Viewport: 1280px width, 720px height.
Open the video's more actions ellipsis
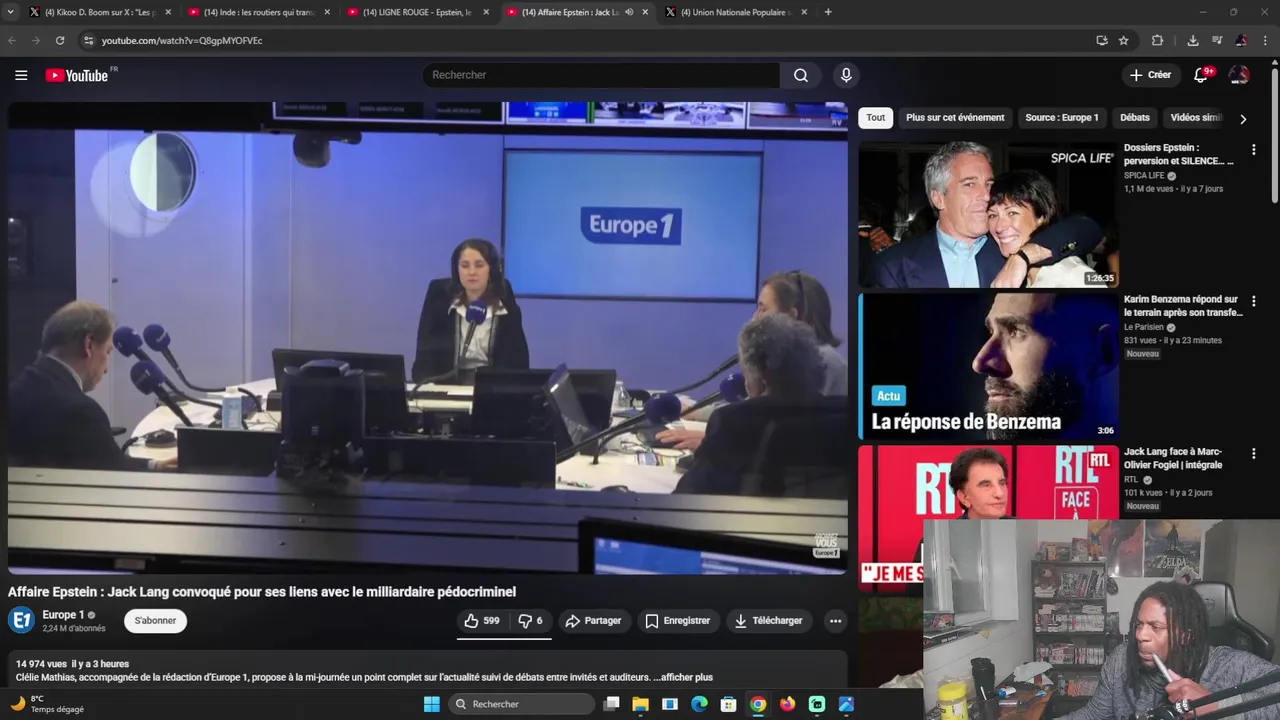tap(835, 621)
